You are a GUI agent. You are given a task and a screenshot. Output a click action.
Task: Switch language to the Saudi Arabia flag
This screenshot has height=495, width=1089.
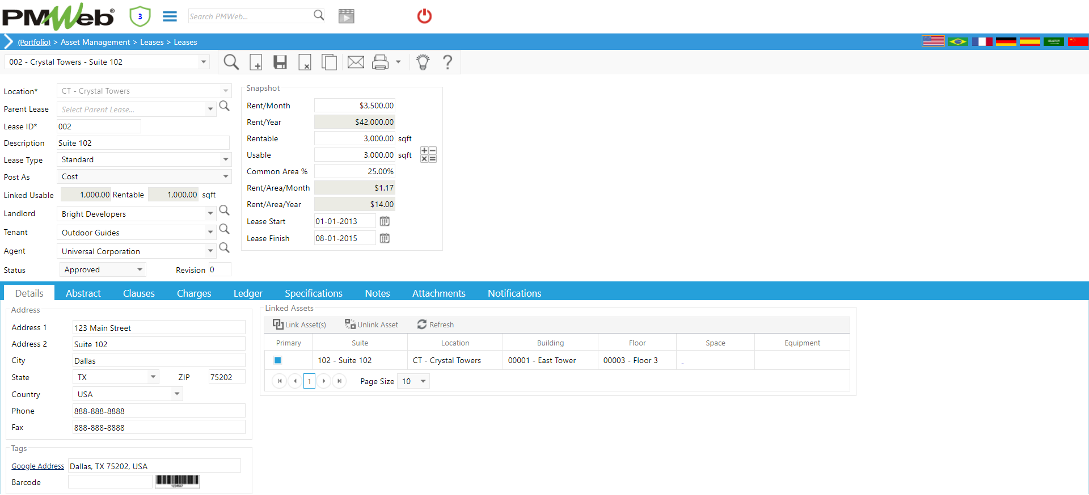tap(1054, 42)
